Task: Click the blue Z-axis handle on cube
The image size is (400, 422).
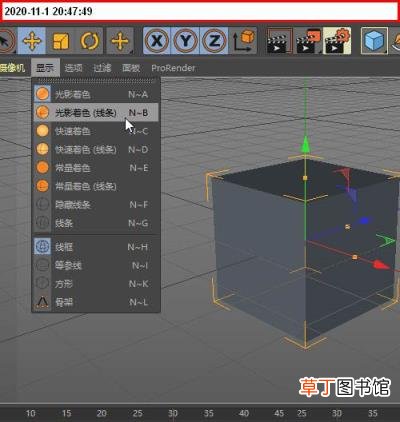Action: pos(364,221)
